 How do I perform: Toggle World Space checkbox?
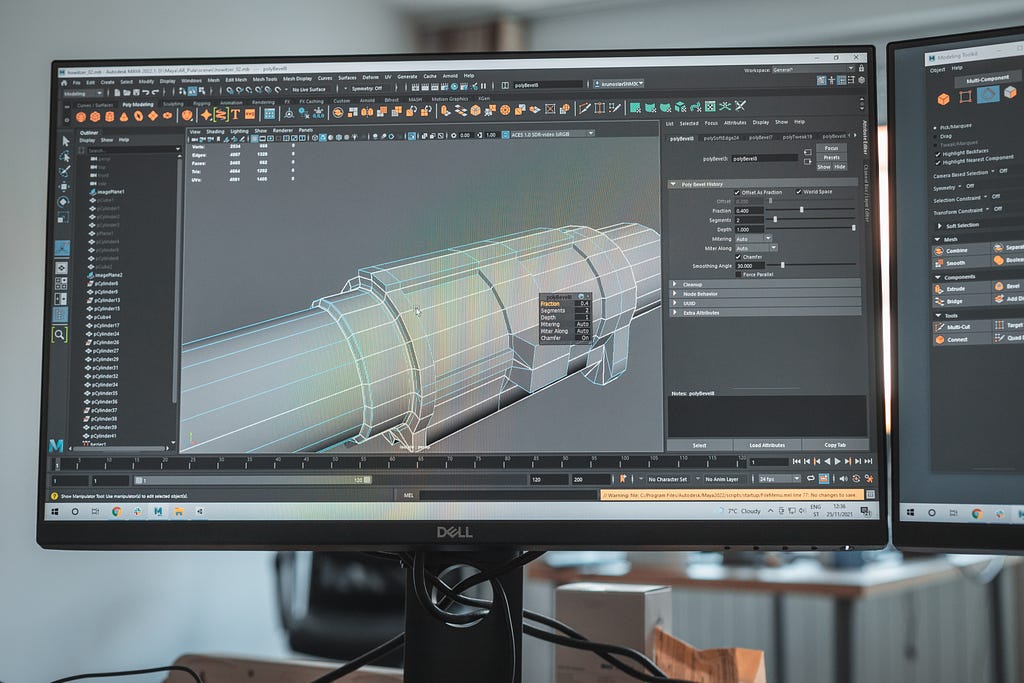799,192
